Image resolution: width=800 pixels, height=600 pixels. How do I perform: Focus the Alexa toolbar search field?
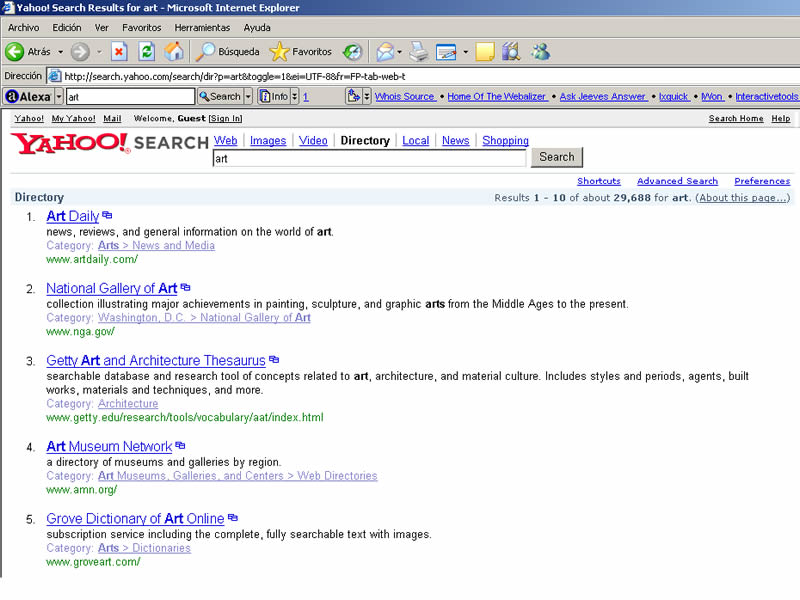(130, 97)
